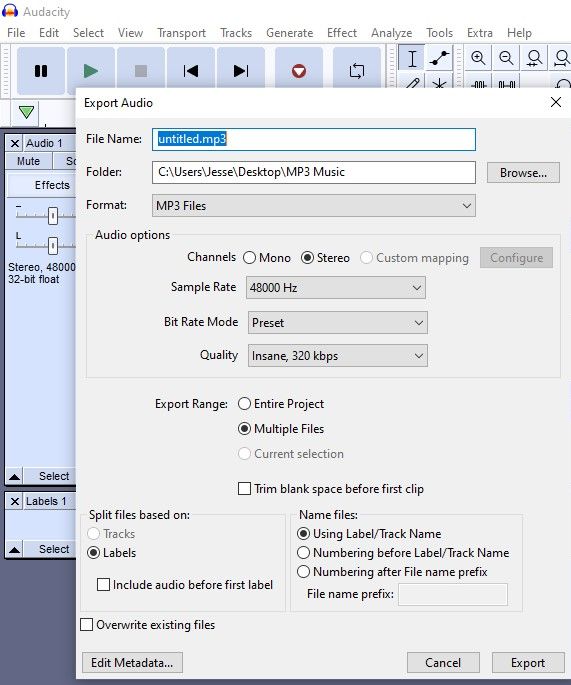The width and height of the screenshot is (571, 685).
Task: Click the Stop button
Action: pyautogui.click(x=141, y=70)
